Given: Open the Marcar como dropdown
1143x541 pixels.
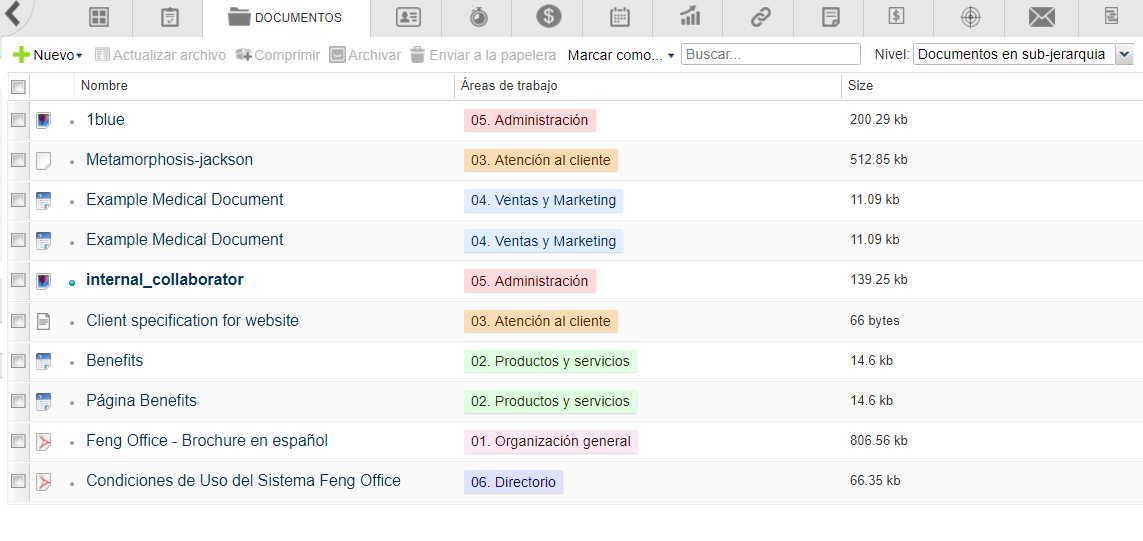Looking at the screenshot, I should 620,55.
